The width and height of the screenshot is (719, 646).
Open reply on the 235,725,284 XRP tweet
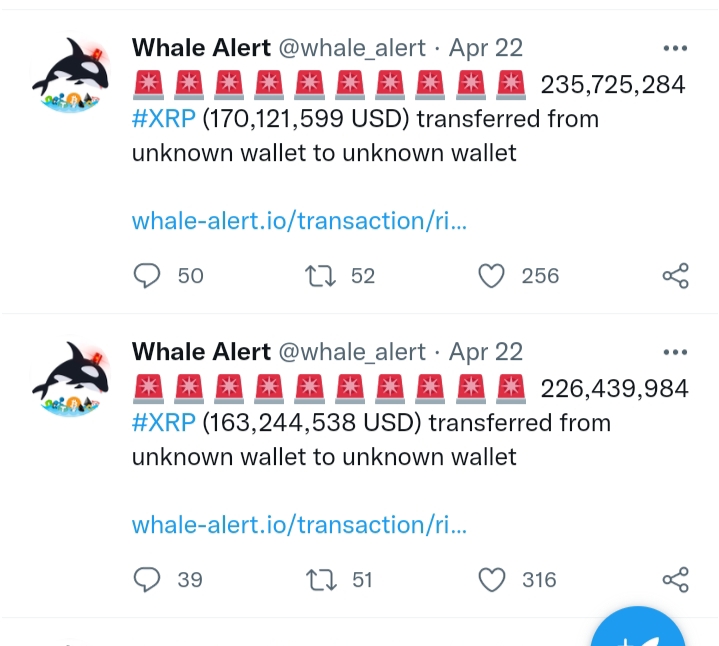click(x=147, y=276)
